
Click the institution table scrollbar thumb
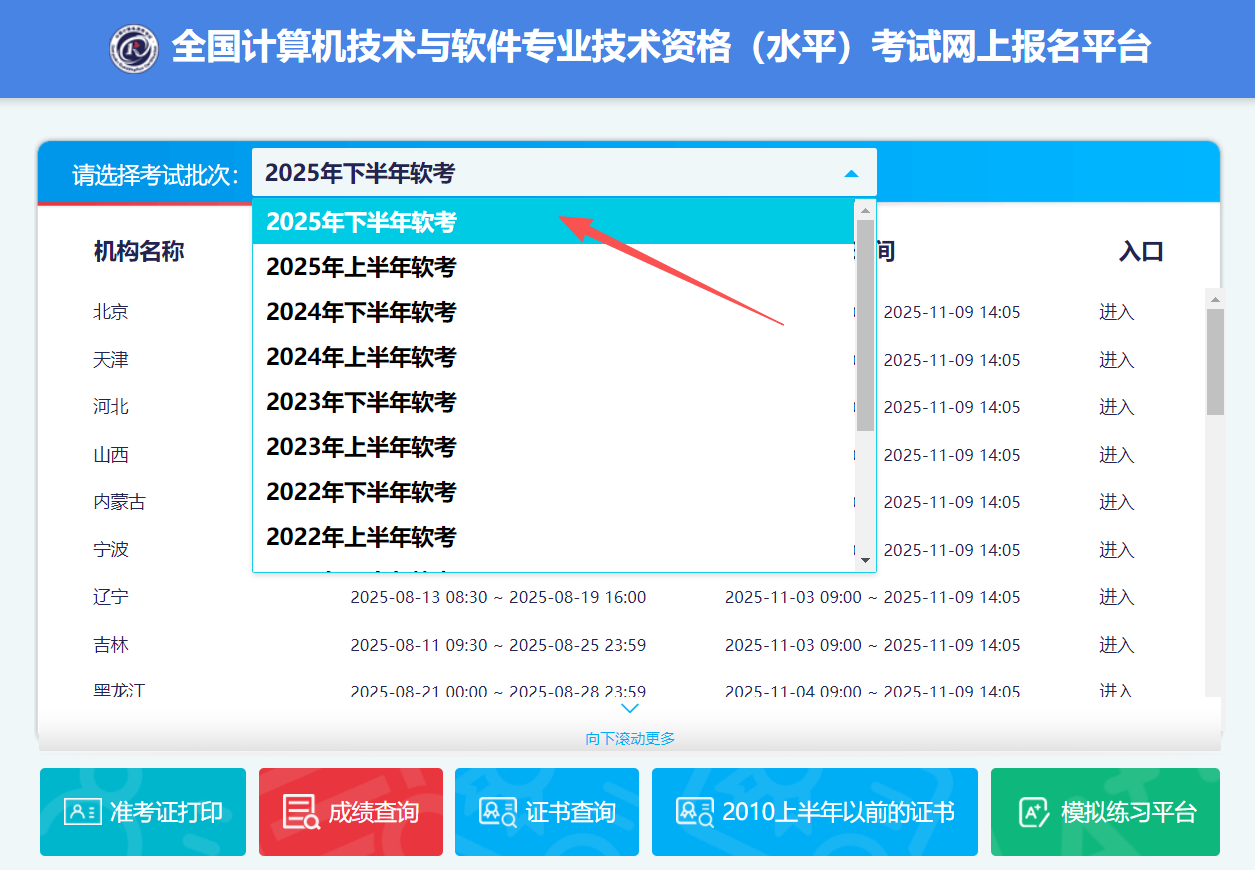tap(1215, 360)
